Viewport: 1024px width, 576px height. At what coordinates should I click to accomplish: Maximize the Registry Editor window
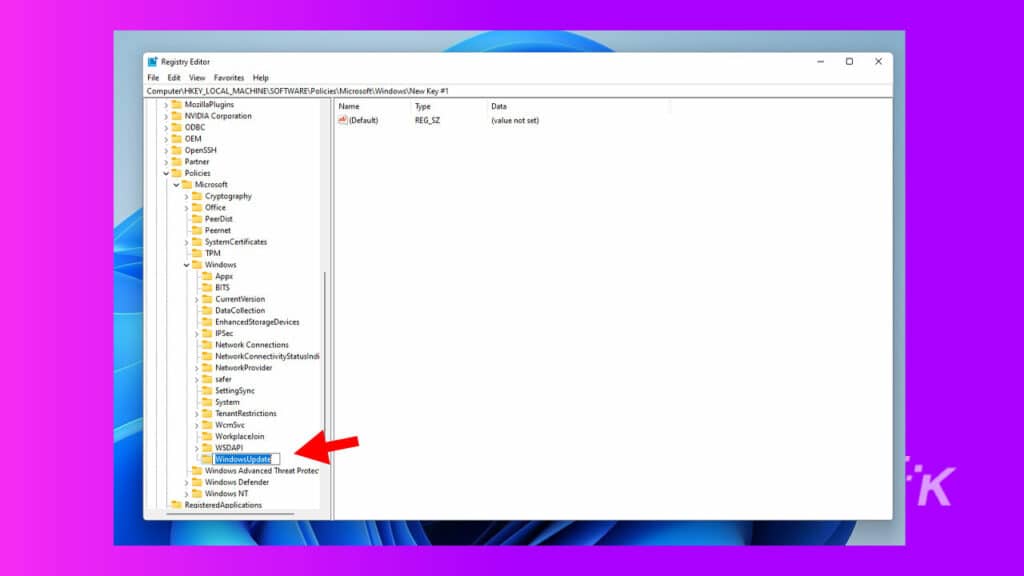pyautogui.click(x=849, y=61)
